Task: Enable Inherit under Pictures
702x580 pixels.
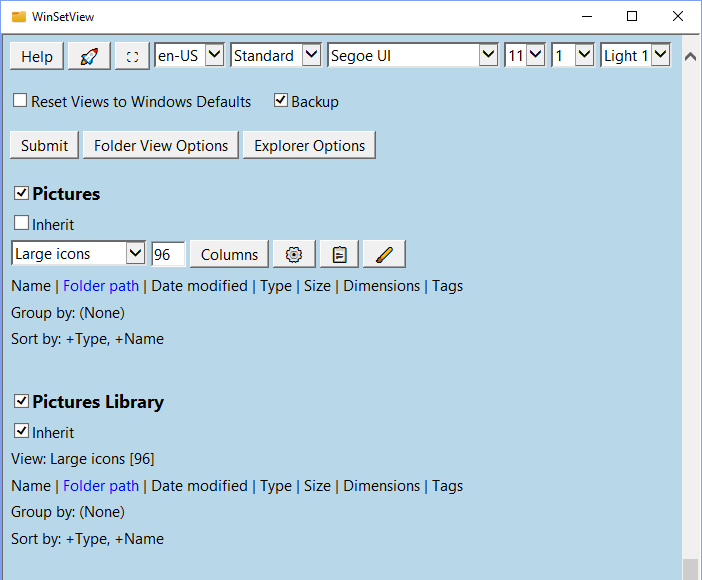Action: 21,223
